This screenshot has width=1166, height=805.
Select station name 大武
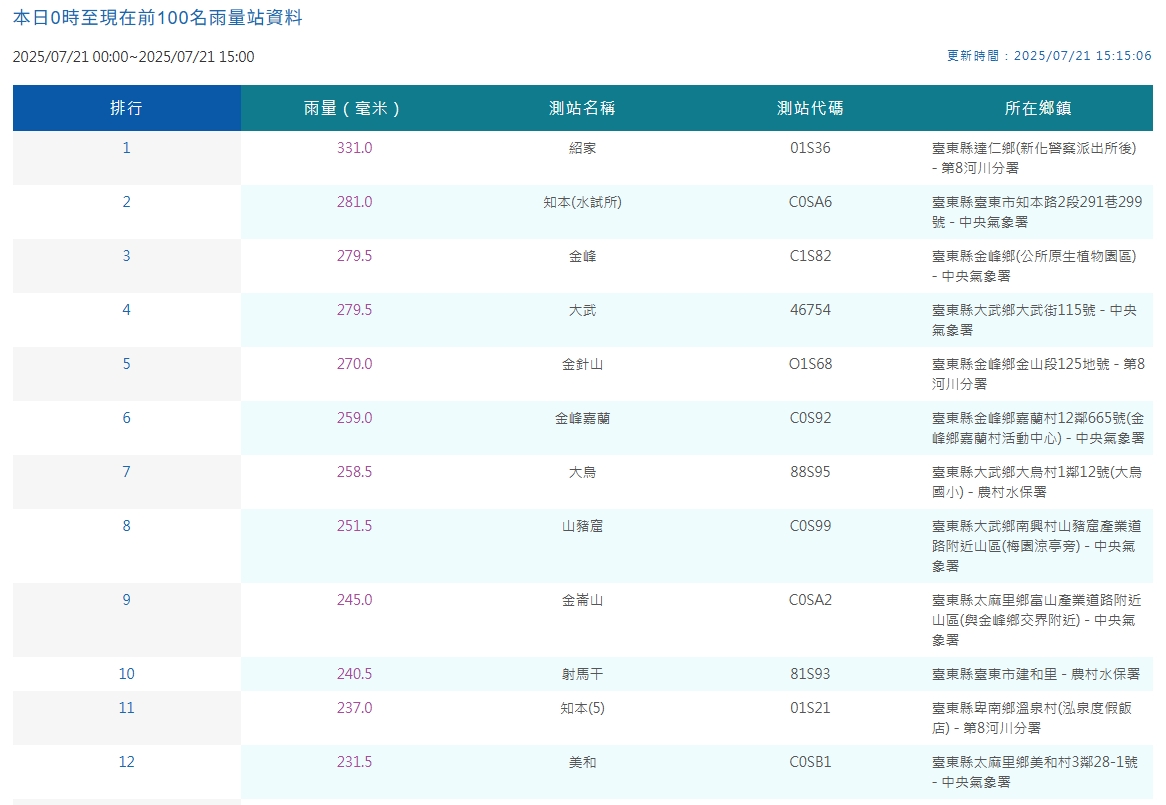pyautogui.click(x=582, y=310)
